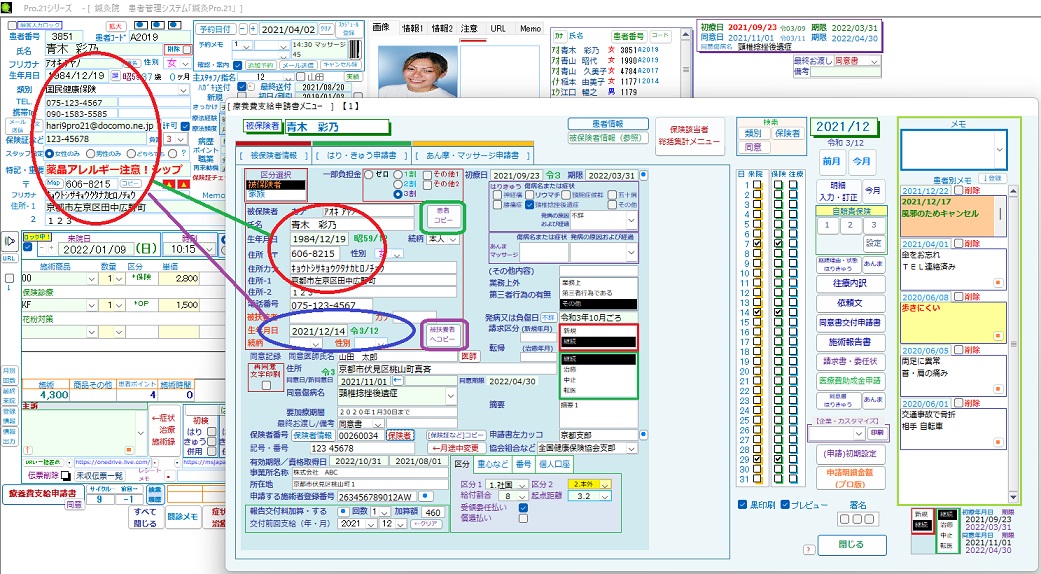
Task: Open the 続柄 dropdown showing 本人
Action: tap(454, 239)
